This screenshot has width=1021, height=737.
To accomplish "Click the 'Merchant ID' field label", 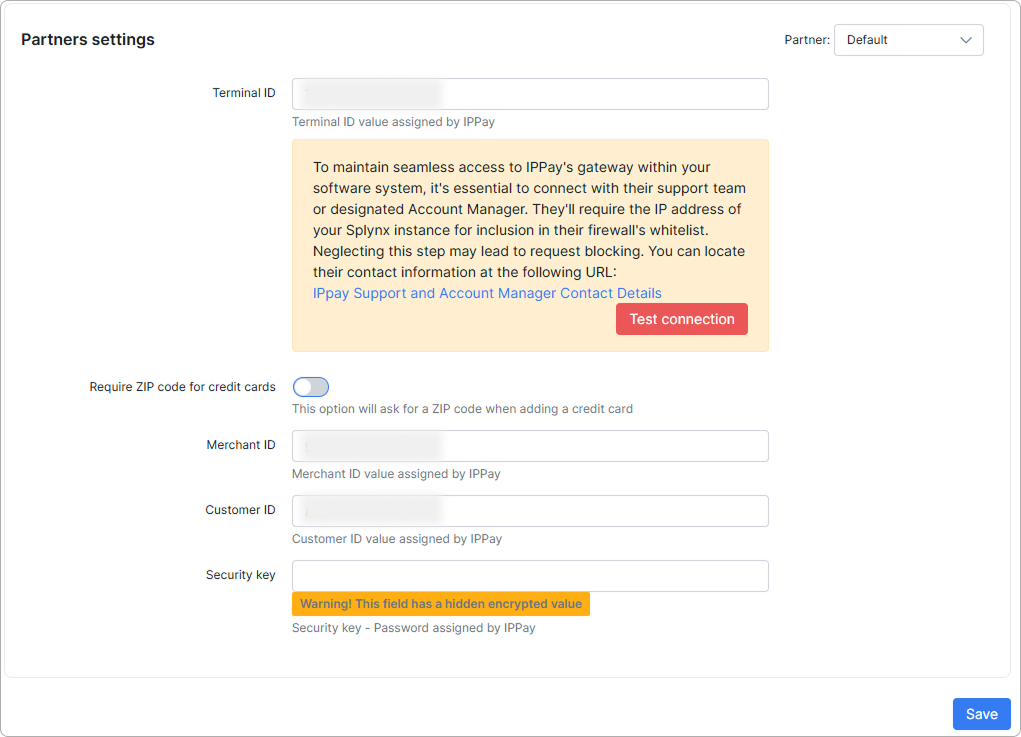I will (x=241, y=445).
